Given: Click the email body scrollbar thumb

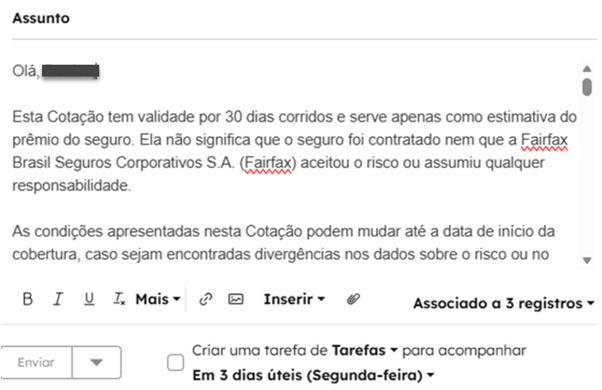Looking at the screenshot, I should (x=587, y=87).
